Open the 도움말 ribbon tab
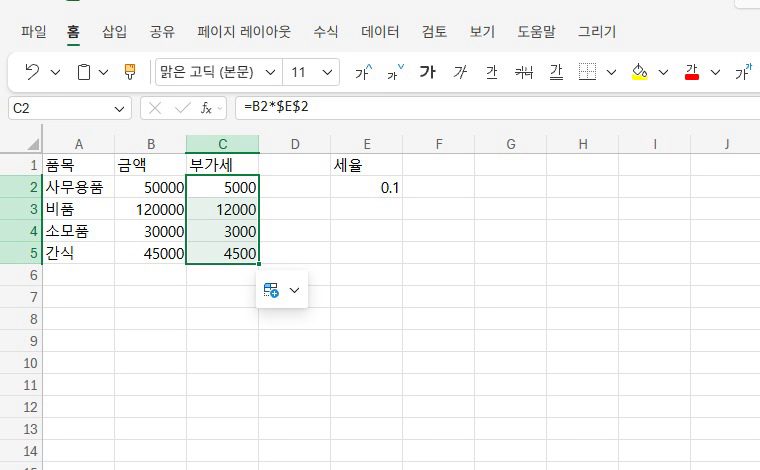 pyautogui.click(x=536, y=32)
